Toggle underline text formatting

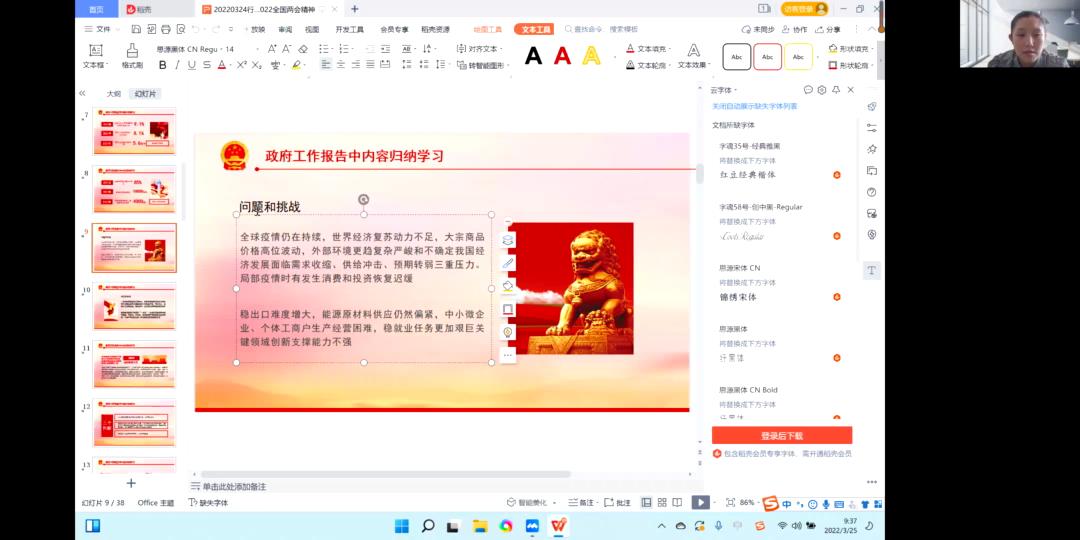[x=192, y=65]
